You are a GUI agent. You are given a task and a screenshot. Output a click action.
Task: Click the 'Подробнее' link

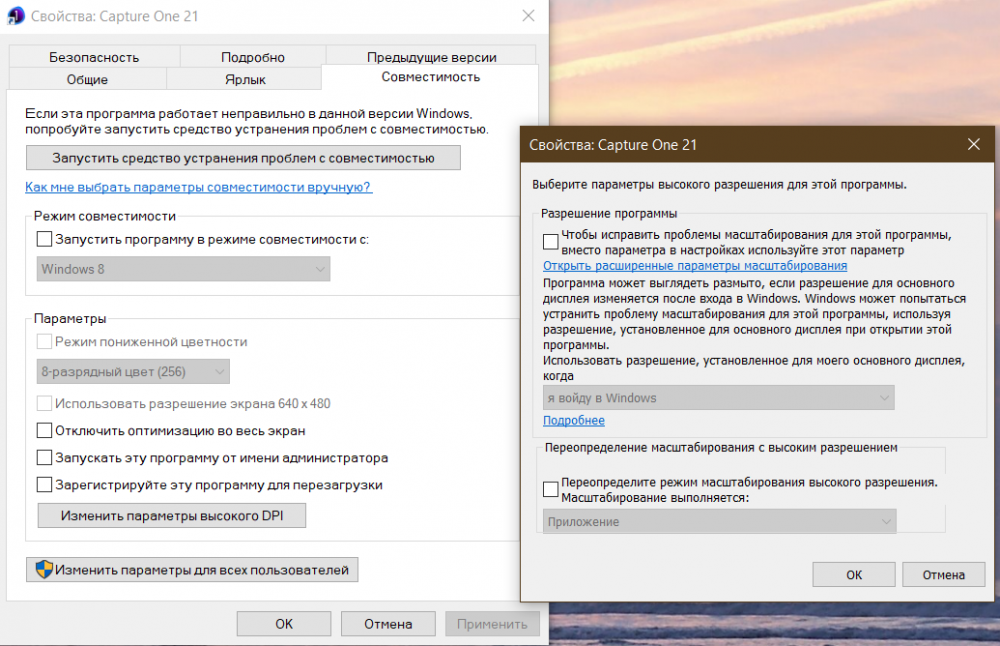573,420
